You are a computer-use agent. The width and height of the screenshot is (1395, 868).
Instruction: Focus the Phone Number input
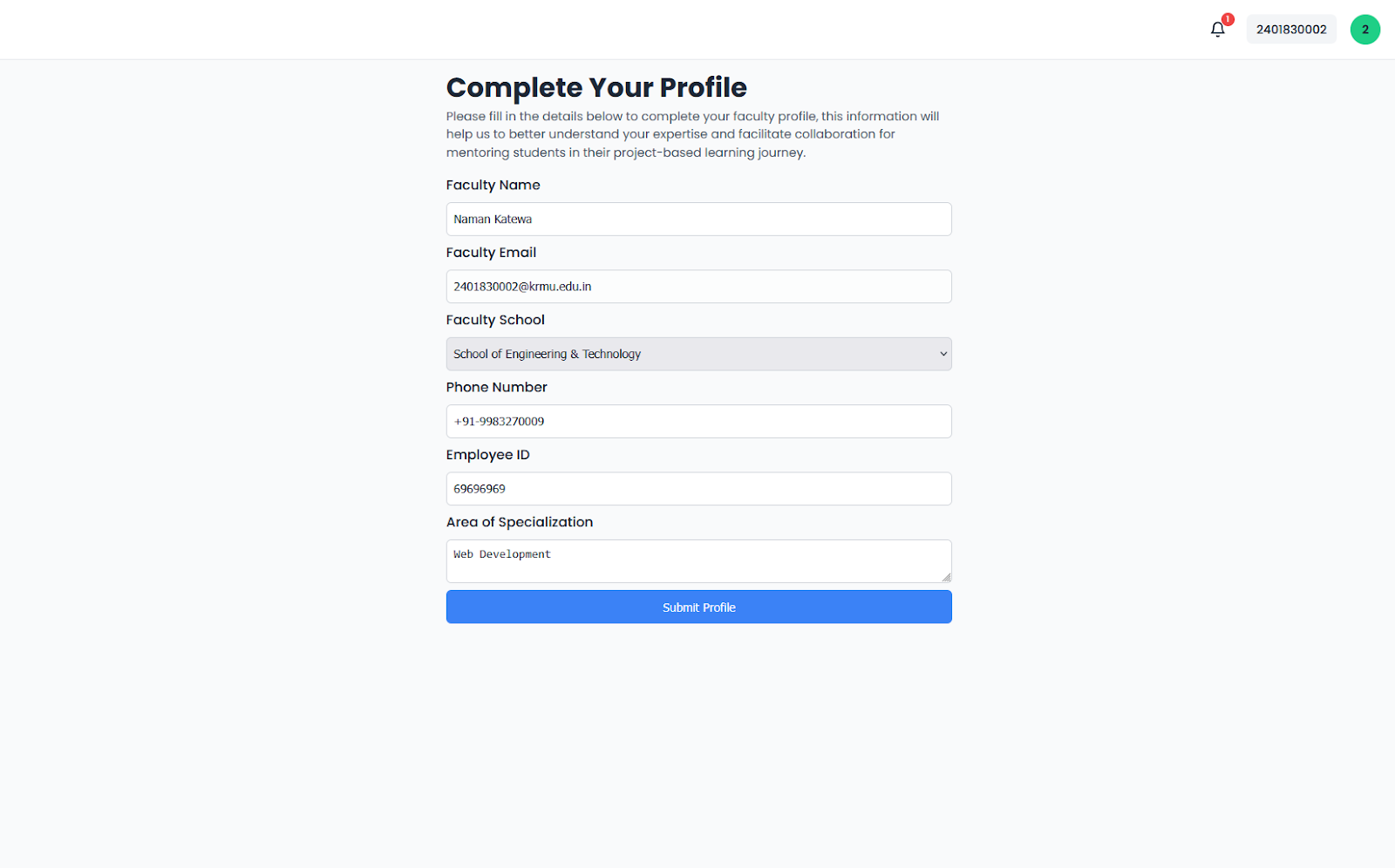click(x=698, y=421)
